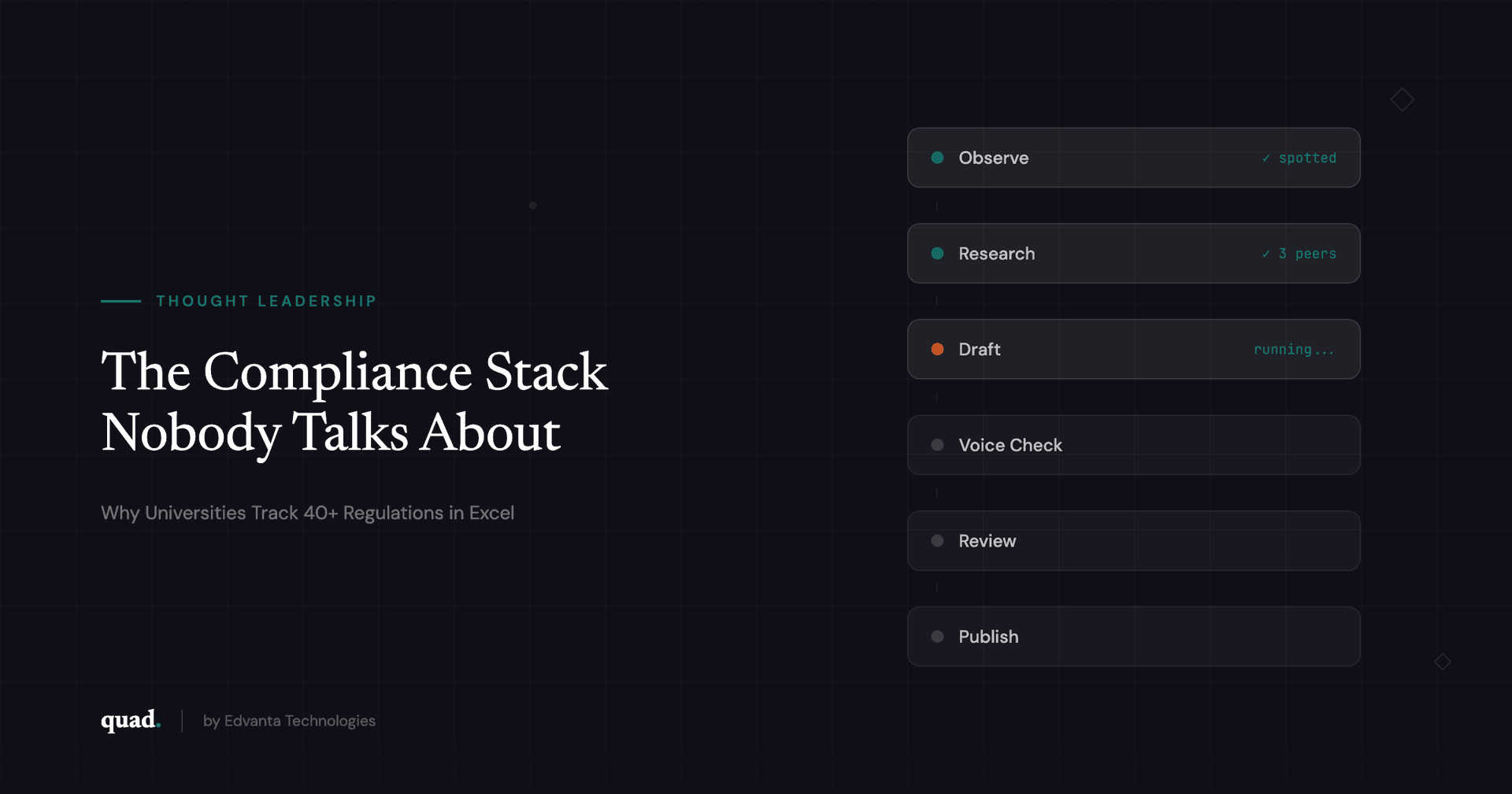Click the green status dot beside Research
This screenshot has height=794, width=1512.
[x=937, y=254]
